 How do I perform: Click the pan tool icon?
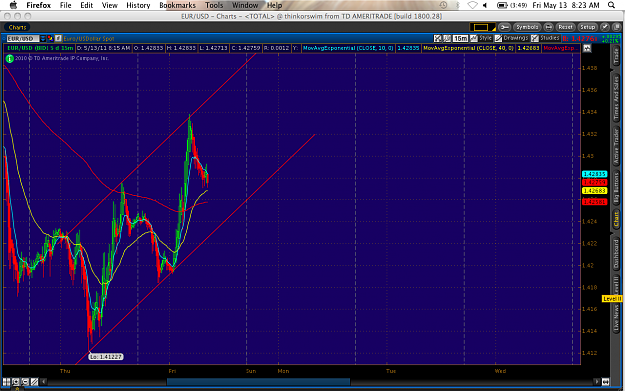[x=447, y=38]
